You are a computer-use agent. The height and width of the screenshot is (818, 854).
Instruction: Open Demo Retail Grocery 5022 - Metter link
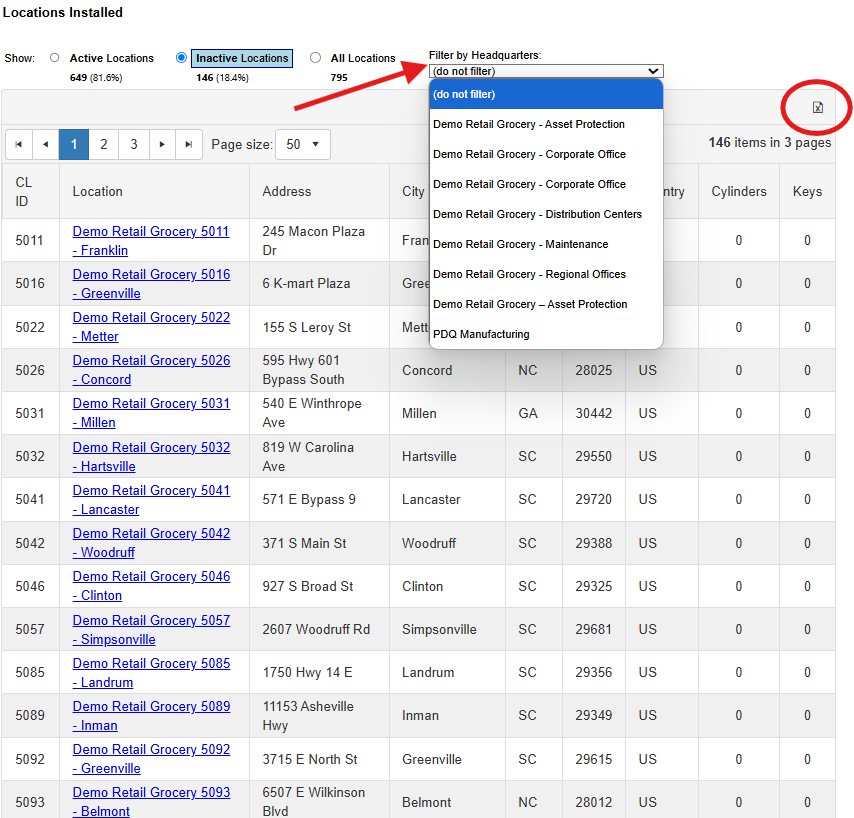coord(151,327)
